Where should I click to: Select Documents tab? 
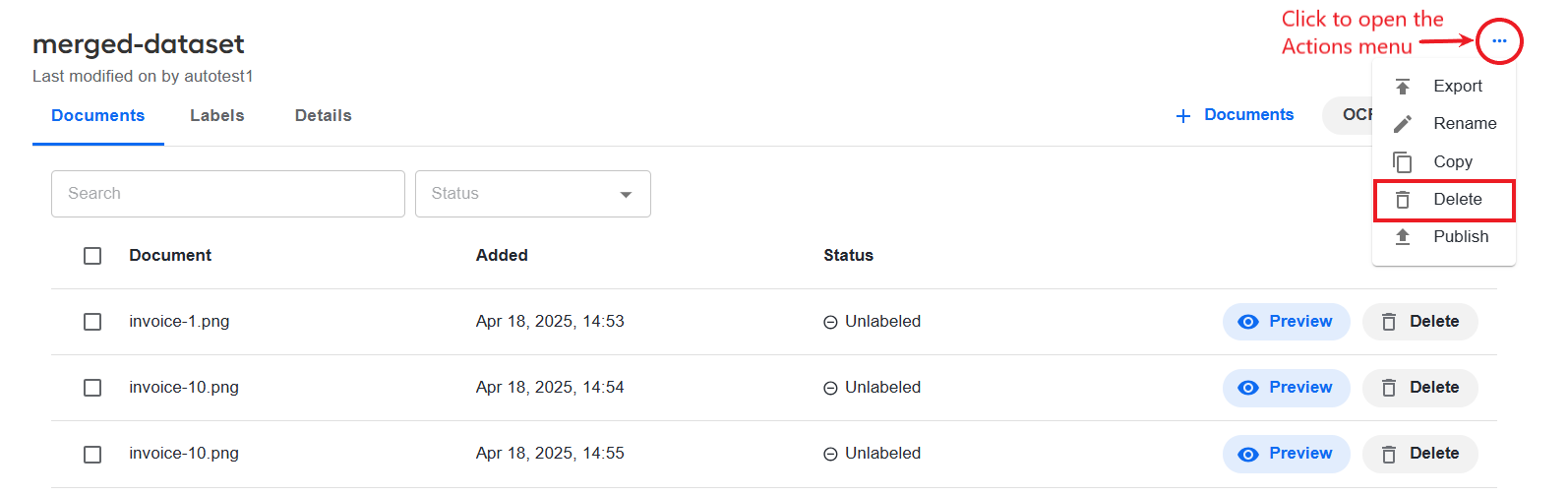(98, 116)
